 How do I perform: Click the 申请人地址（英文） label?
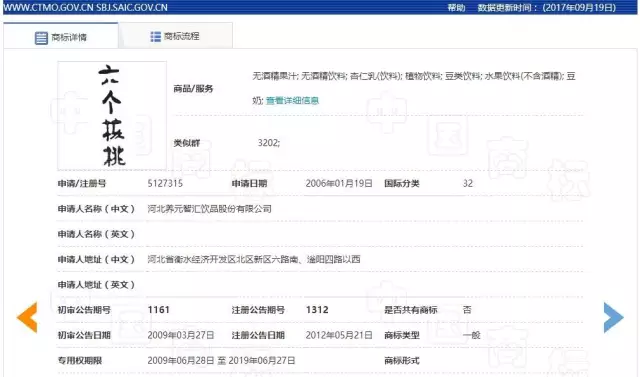pos(96,285)
